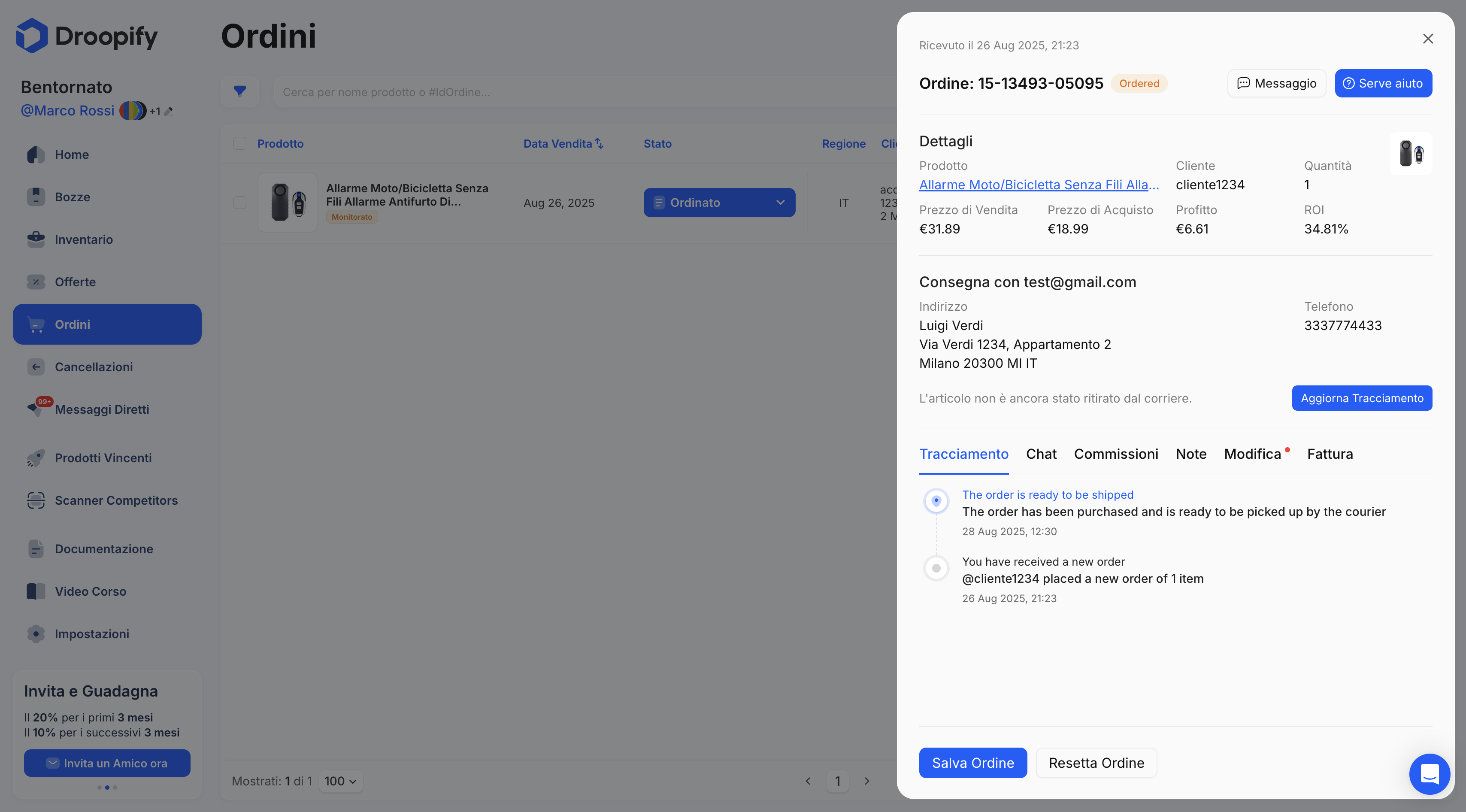The image size is (1466, 812).
Task: Click the order search input field
Action: (x=586, y=91)
